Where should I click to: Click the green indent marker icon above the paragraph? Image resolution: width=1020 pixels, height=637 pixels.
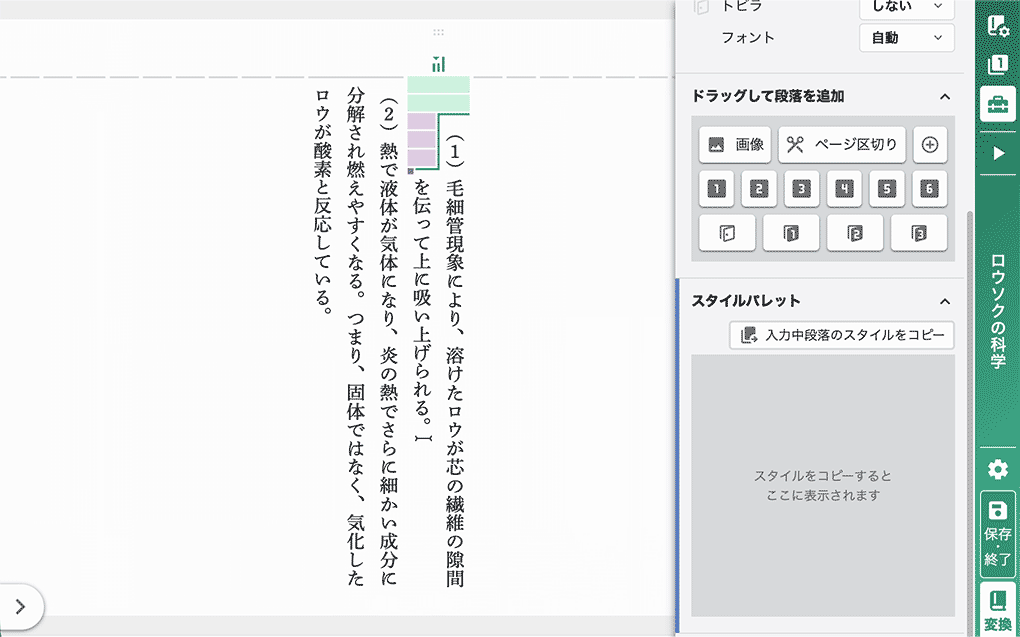[x=439, y=64]
